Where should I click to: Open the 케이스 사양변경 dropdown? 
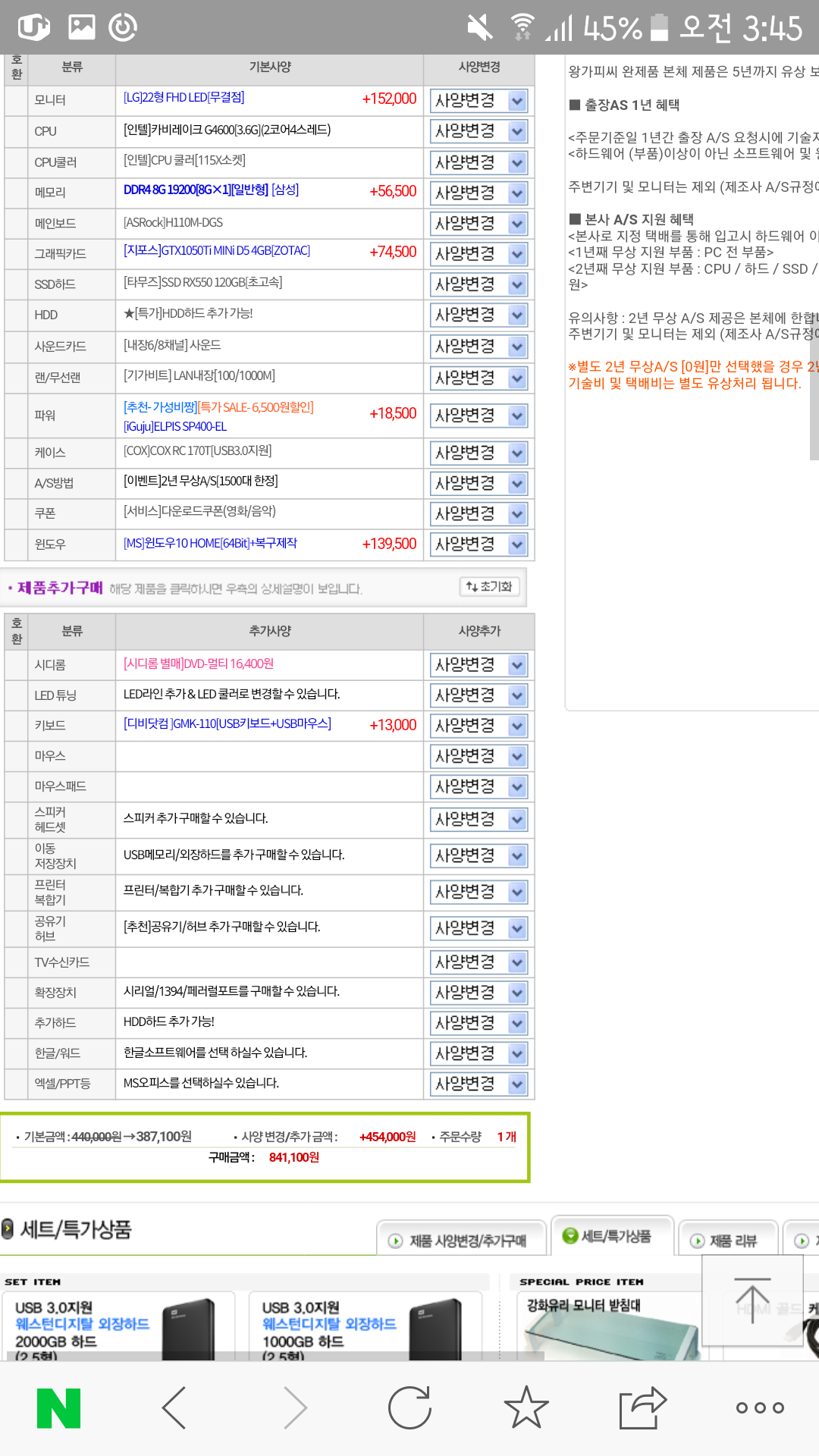coord(479,453)
